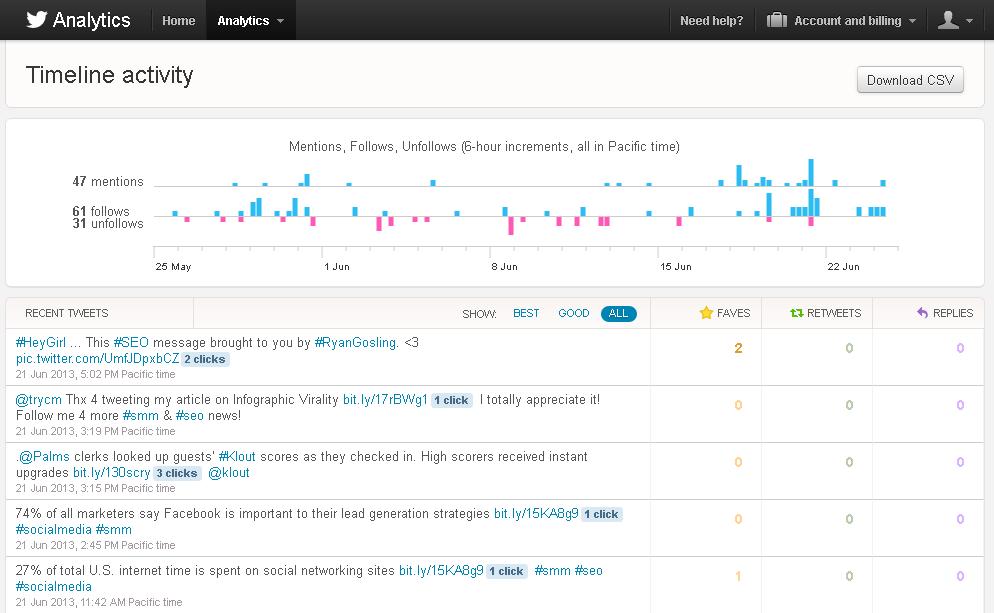Viewport: 994px width, 613px height.
Task: Click '21 Jun 2013, 3:19 PM Pacific time' timestamp
Action: [95, 432]
